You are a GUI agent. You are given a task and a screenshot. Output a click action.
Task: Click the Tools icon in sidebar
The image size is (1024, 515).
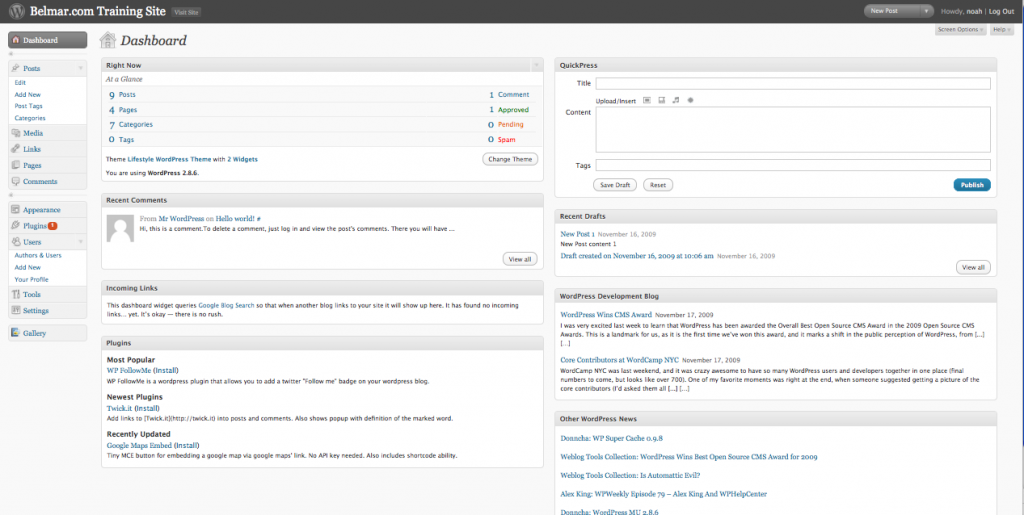tap(16, 294)
